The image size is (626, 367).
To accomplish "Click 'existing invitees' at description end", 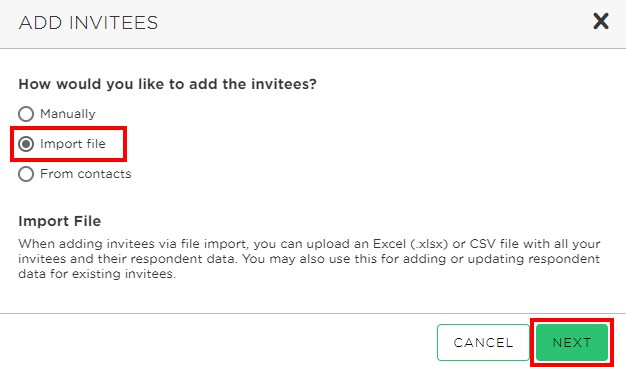I will coord(124,274).
